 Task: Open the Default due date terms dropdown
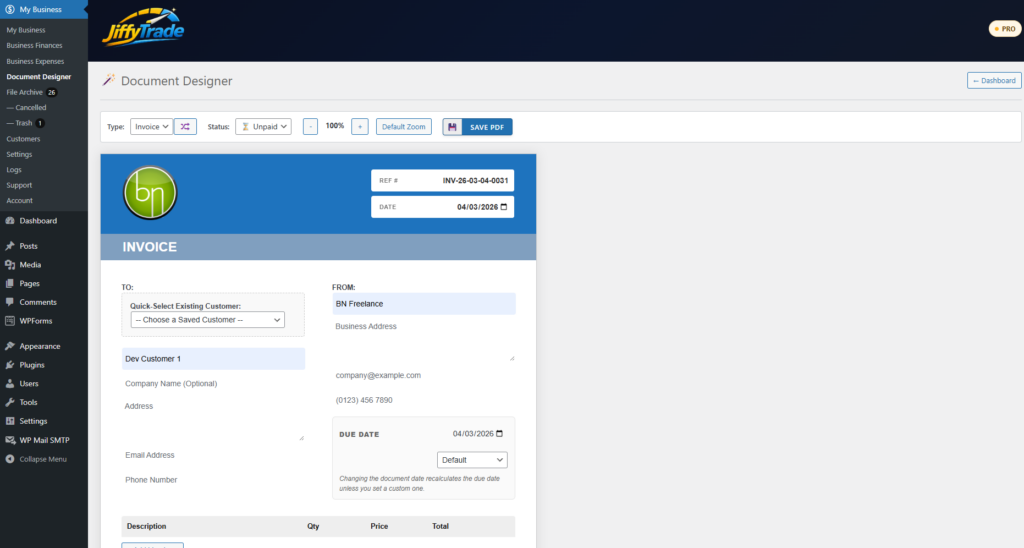[472, 460]
